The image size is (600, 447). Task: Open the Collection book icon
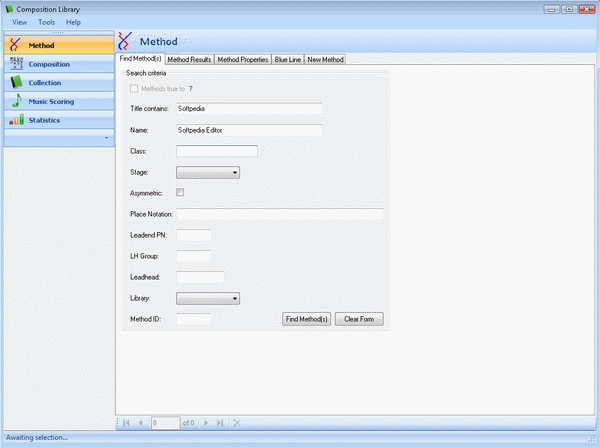click(x=16, y=82)
